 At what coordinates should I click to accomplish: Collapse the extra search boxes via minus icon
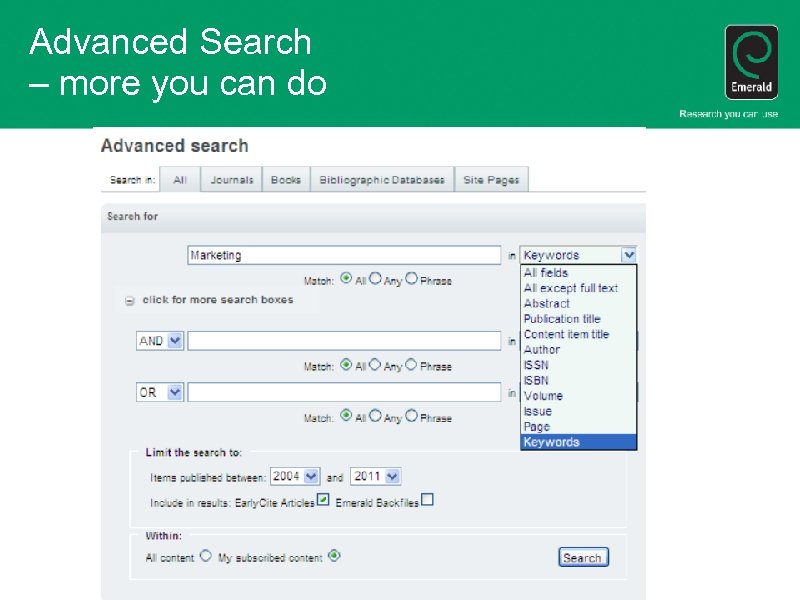[129, 299]
